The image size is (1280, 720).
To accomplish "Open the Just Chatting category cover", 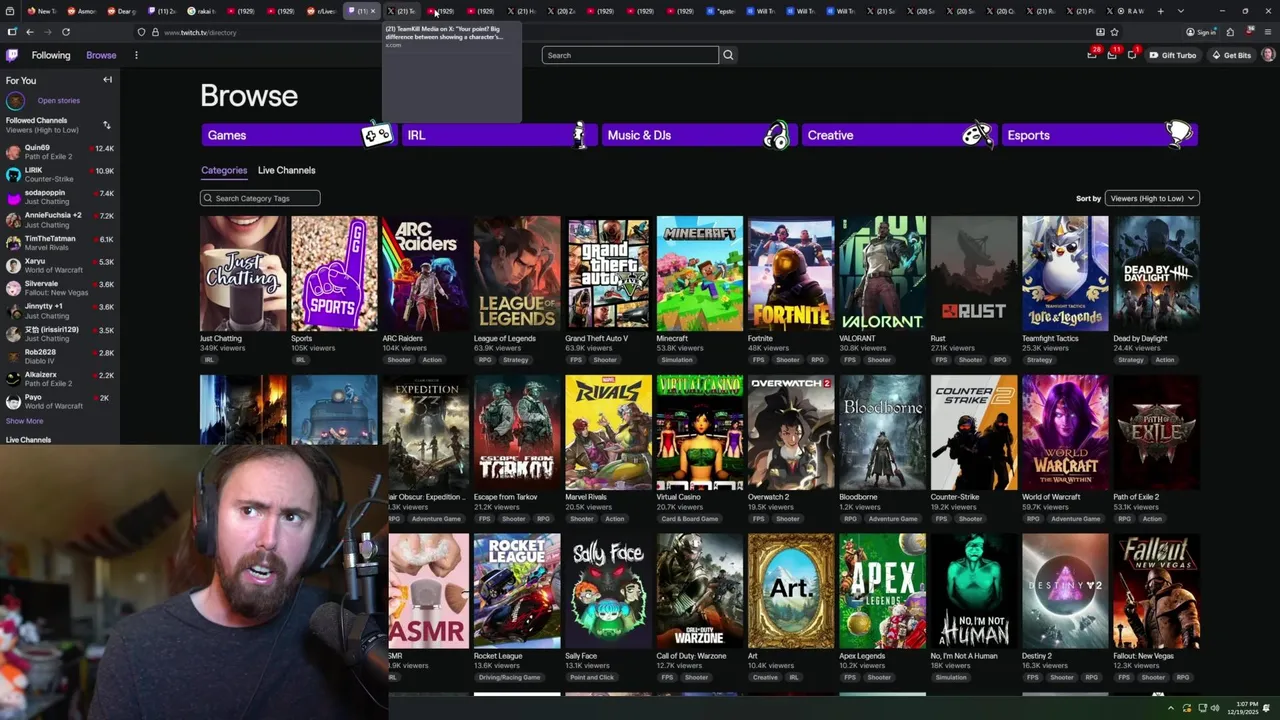I will coord(243,273).
